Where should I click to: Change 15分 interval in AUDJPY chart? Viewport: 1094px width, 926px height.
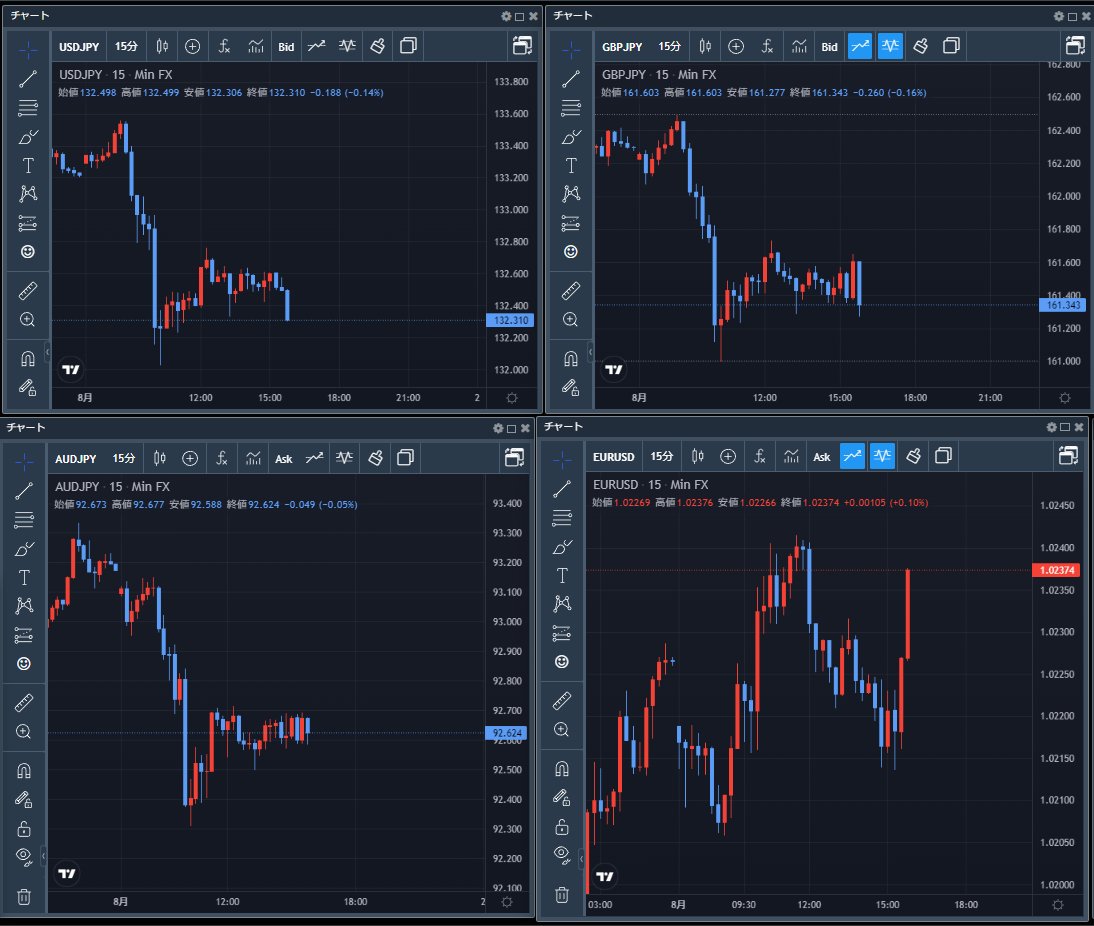tap(123, 458)
